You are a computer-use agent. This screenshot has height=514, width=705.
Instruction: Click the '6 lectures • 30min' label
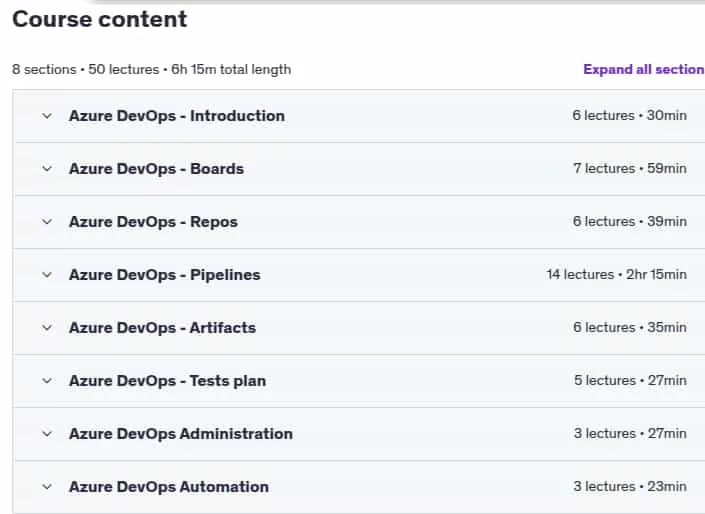coord(629,116)
